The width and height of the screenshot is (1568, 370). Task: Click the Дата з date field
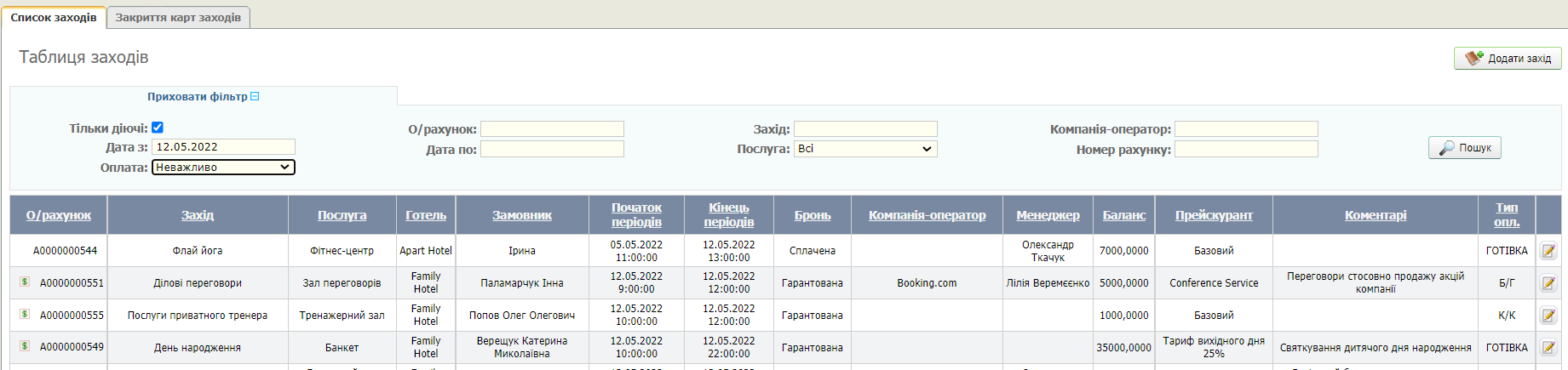coord(223,147)
